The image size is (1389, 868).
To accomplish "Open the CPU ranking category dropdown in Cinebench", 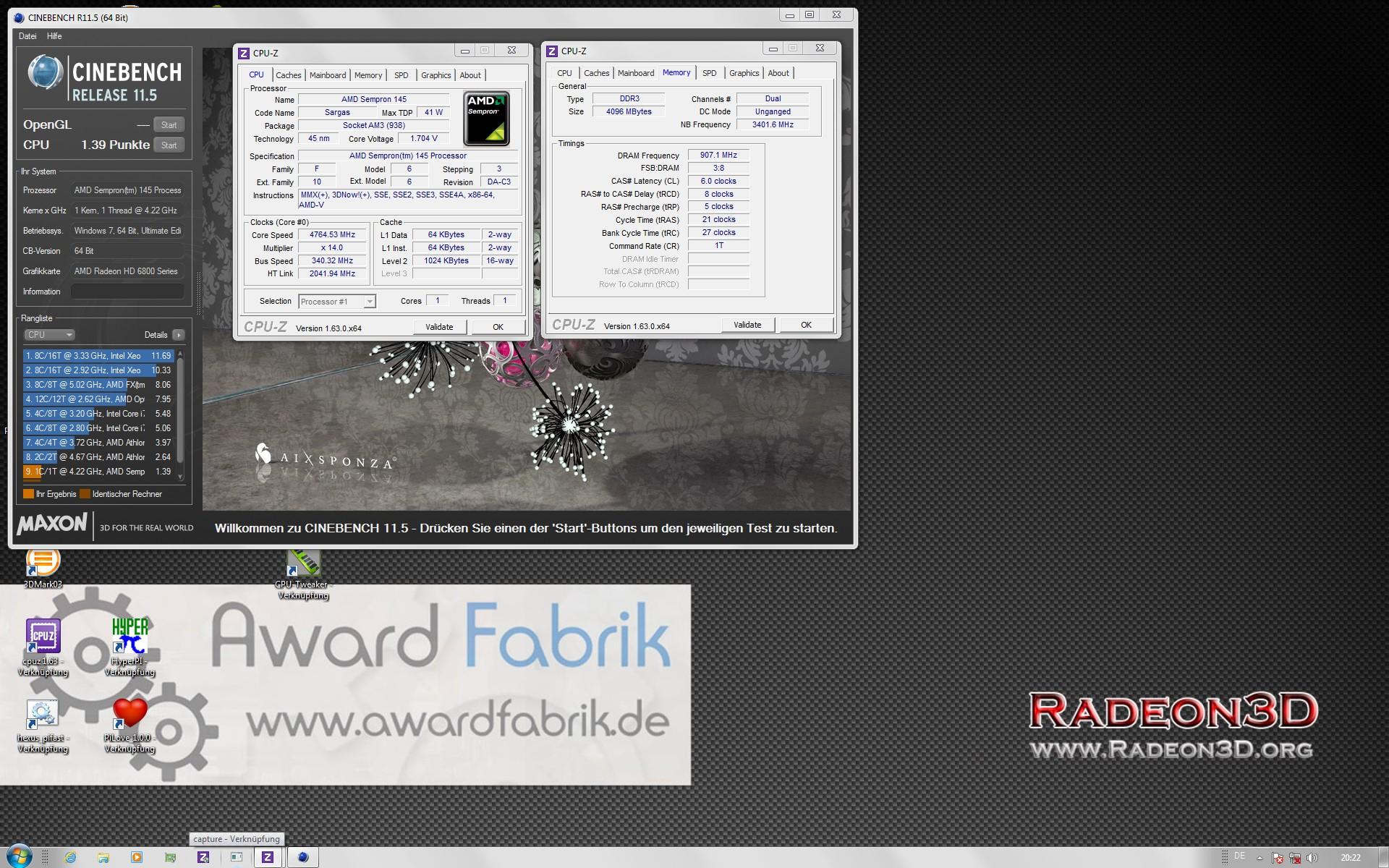I will 49,335.
